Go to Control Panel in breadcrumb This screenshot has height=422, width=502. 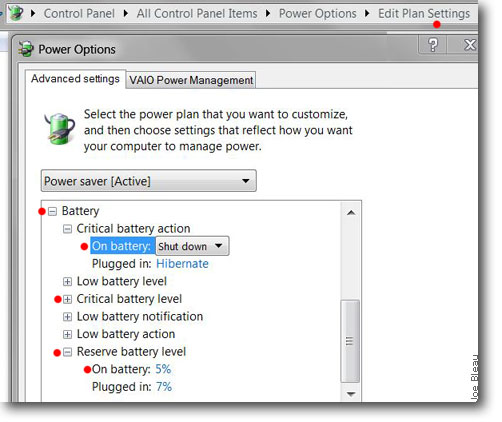coord(79,14)
